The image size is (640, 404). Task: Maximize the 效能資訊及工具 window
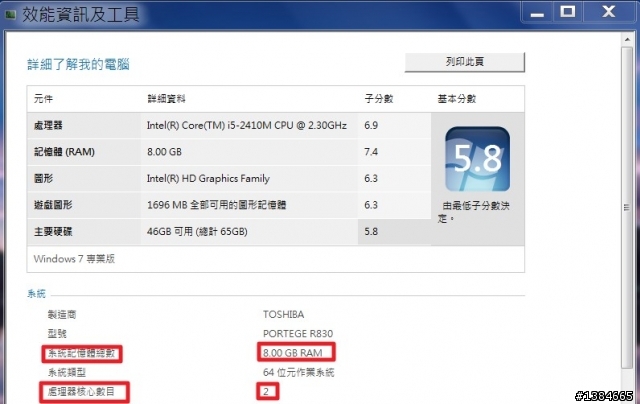point(568,12)
